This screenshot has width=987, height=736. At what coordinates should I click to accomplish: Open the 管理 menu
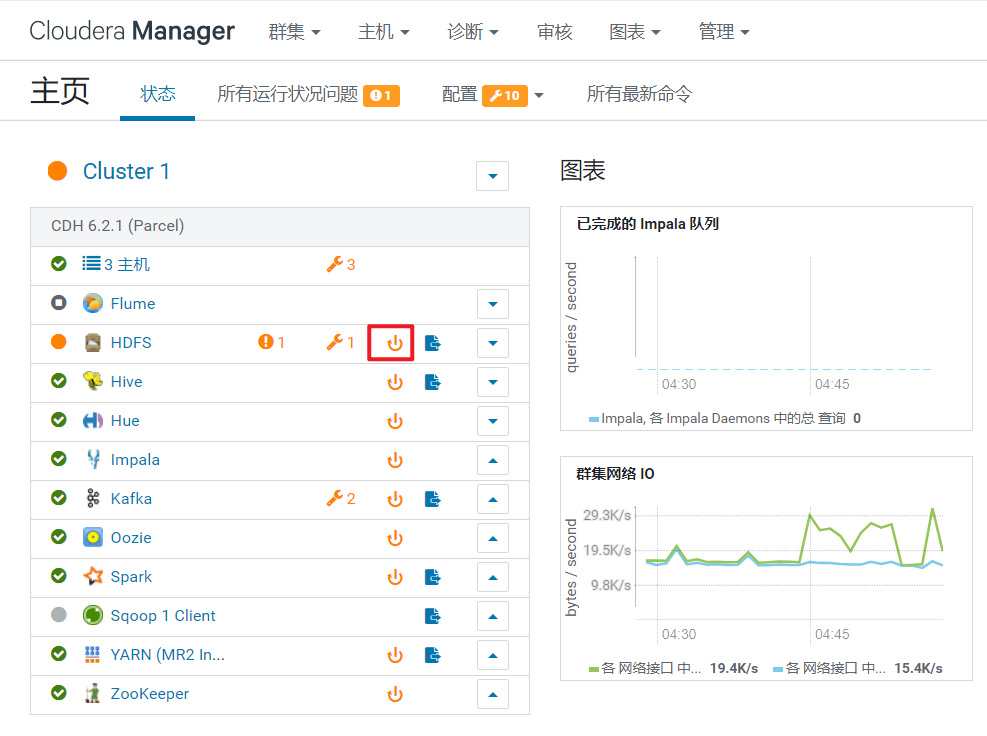pos(724,31)
